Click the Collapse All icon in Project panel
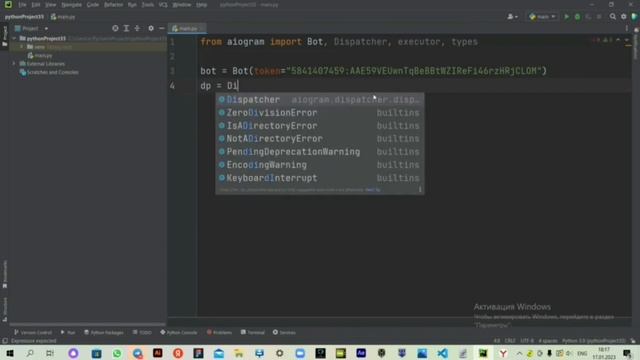 pyautogui.click(x=137, y=28)
